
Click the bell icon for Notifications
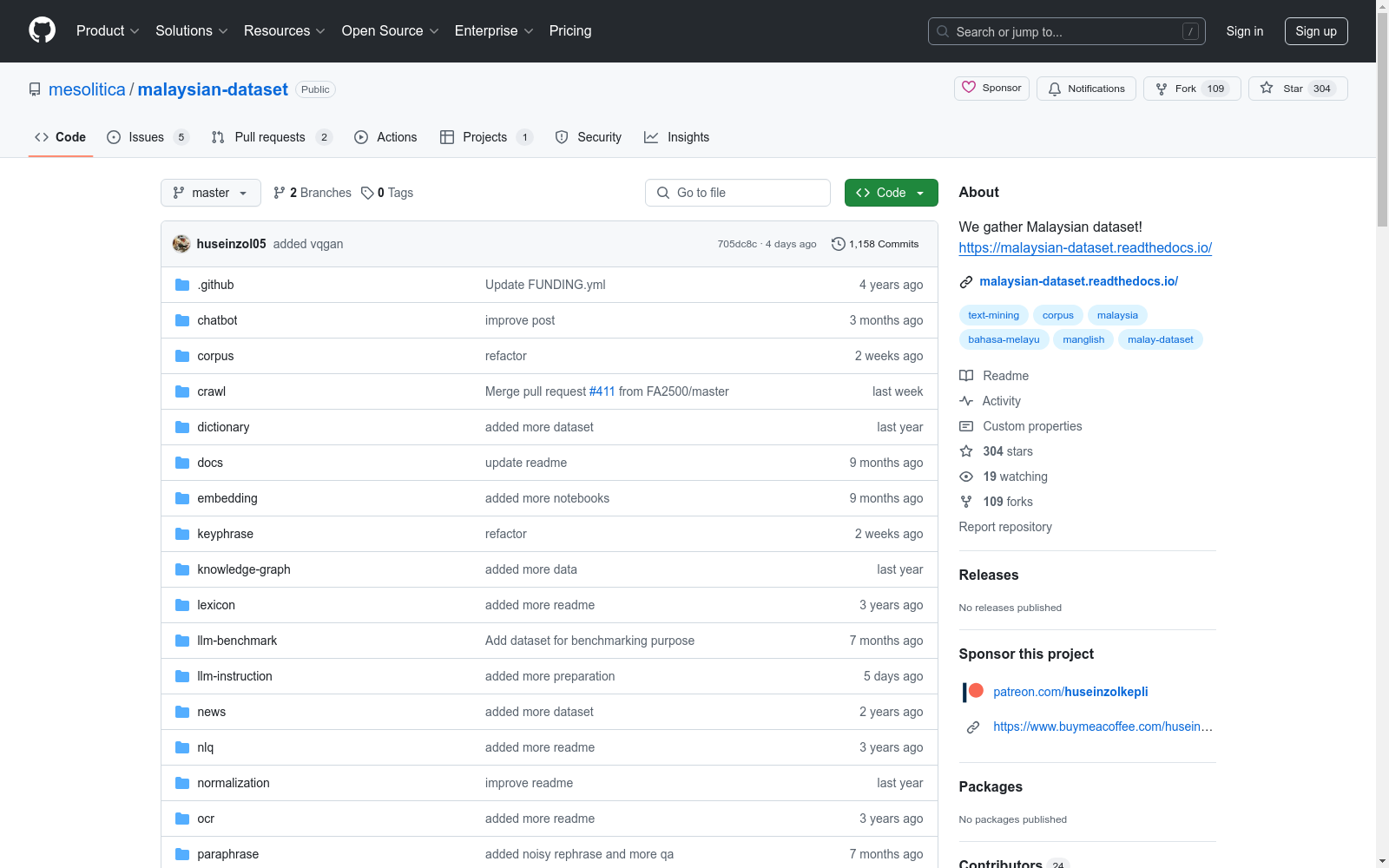click(1054, 89)
